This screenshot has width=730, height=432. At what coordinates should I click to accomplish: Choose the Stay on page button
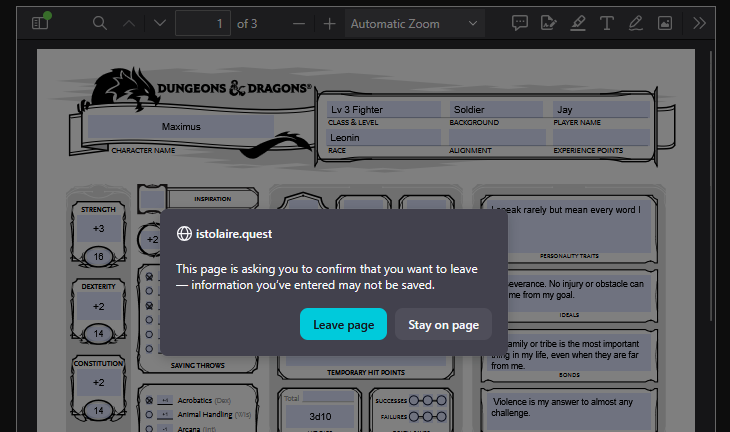[443, 324]
